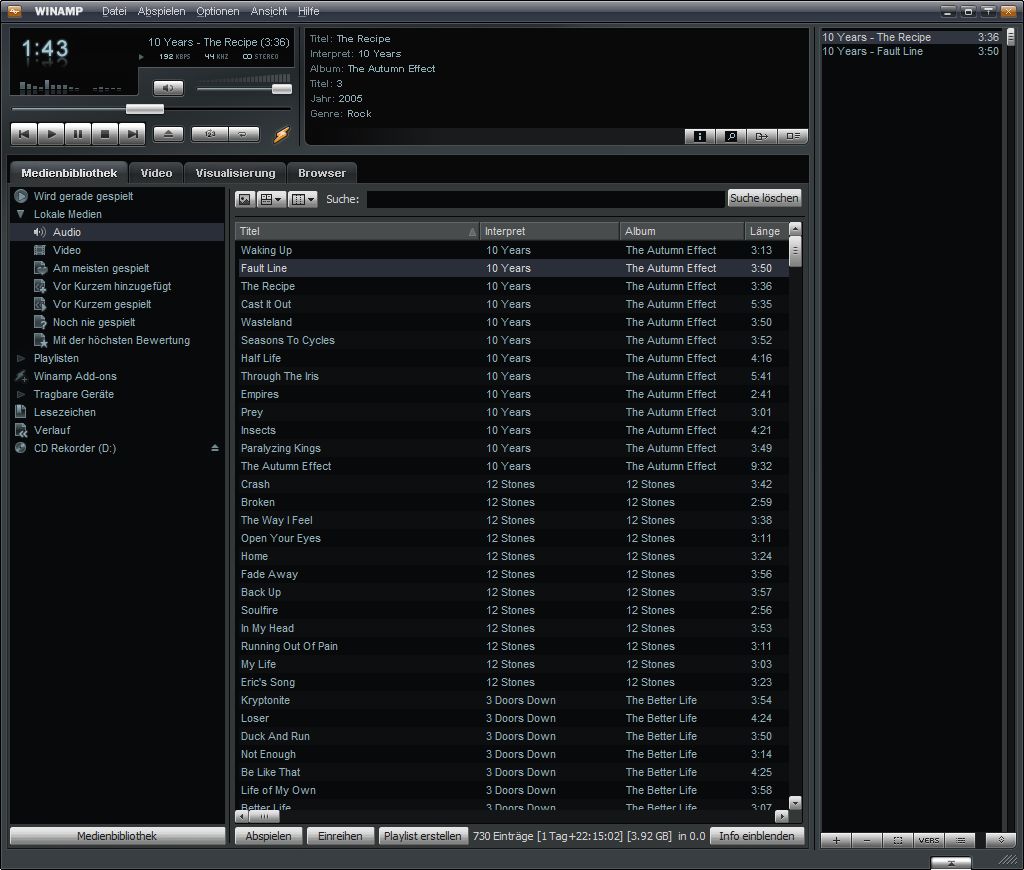The height and width of the screenshot is (870, 1024).
Task: Click the playlist selection (dashed square) button
Action: point(898,841)
